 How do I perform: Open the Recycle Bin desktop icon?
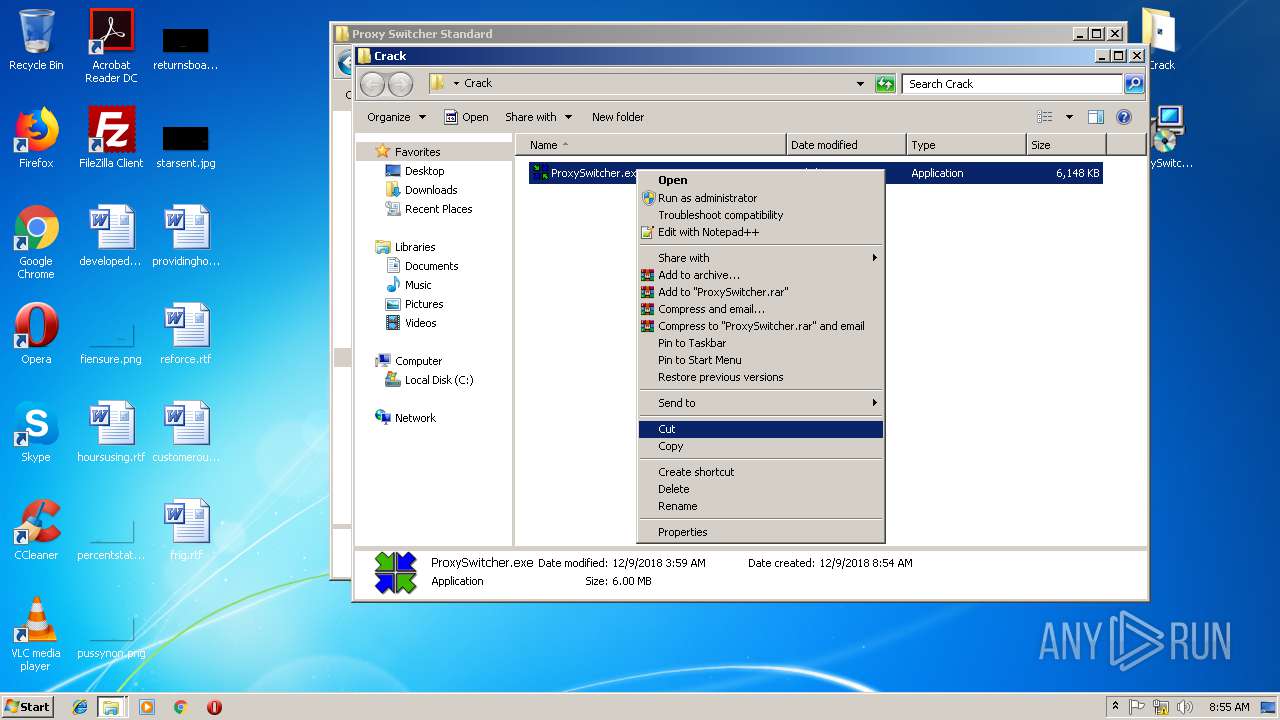[x=36, y=40]
